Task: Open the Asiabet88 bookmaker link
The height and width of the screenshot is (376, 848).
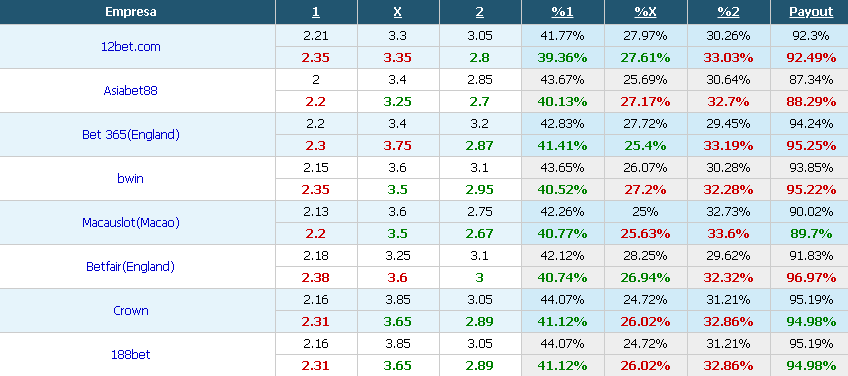Action: click(130, 90)
